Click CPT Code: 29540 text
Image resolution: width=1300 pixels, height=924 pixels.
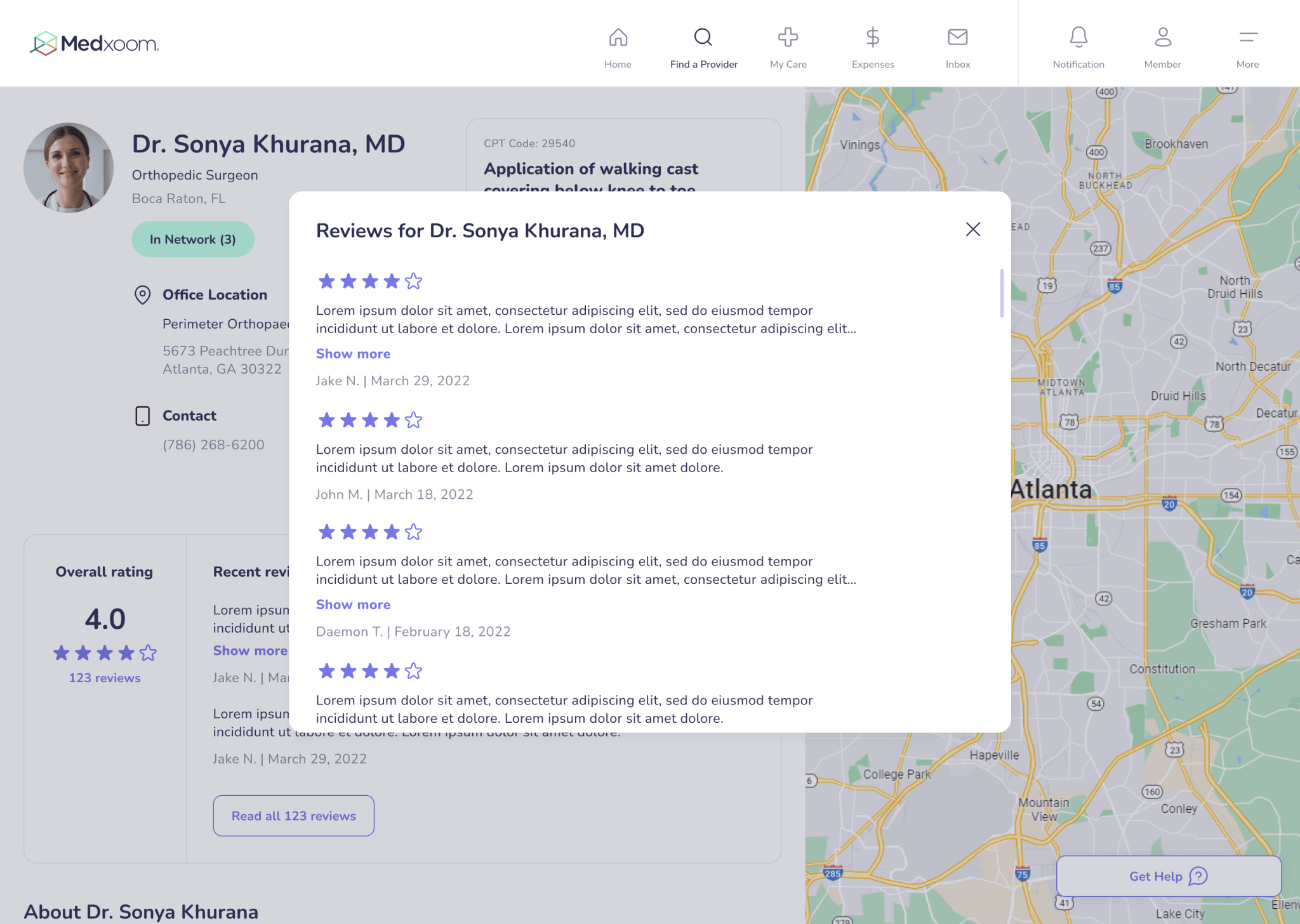coord(529,143)
